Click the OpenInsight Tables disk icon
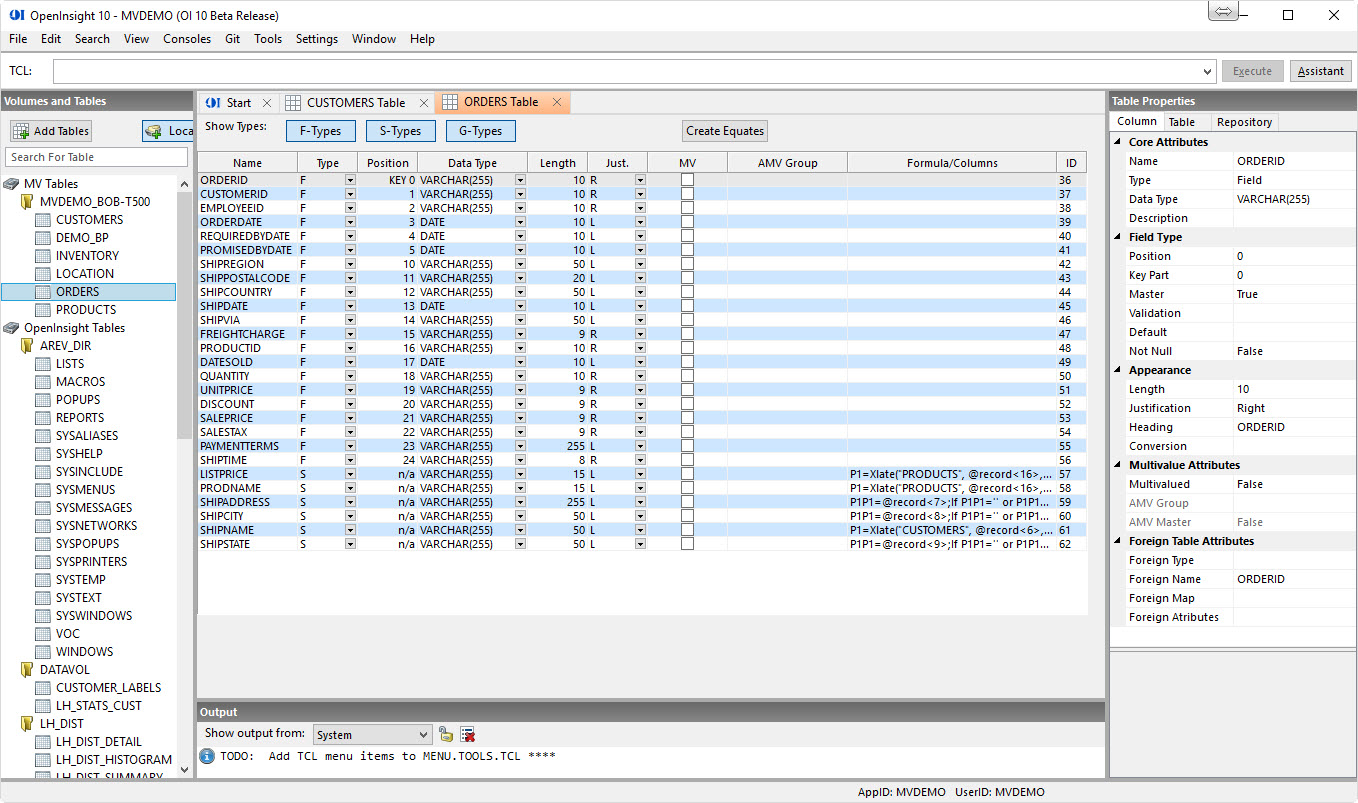The image size is (1358, 803). [11, 328]
